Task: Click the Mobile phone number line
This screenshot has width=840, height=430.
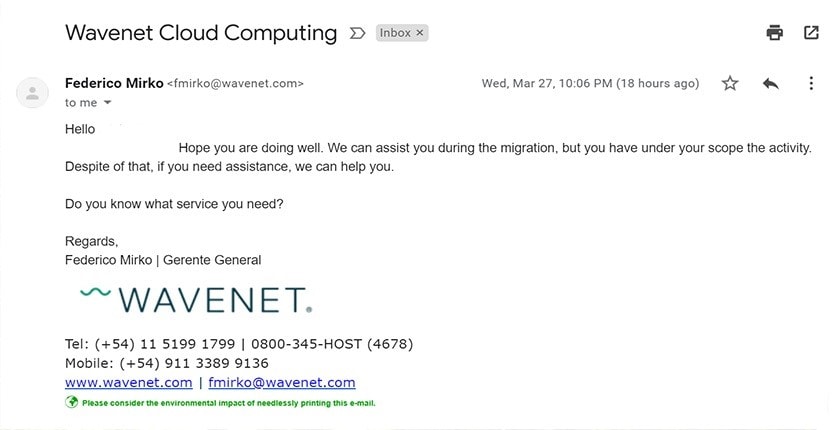Action: (167, 363)
